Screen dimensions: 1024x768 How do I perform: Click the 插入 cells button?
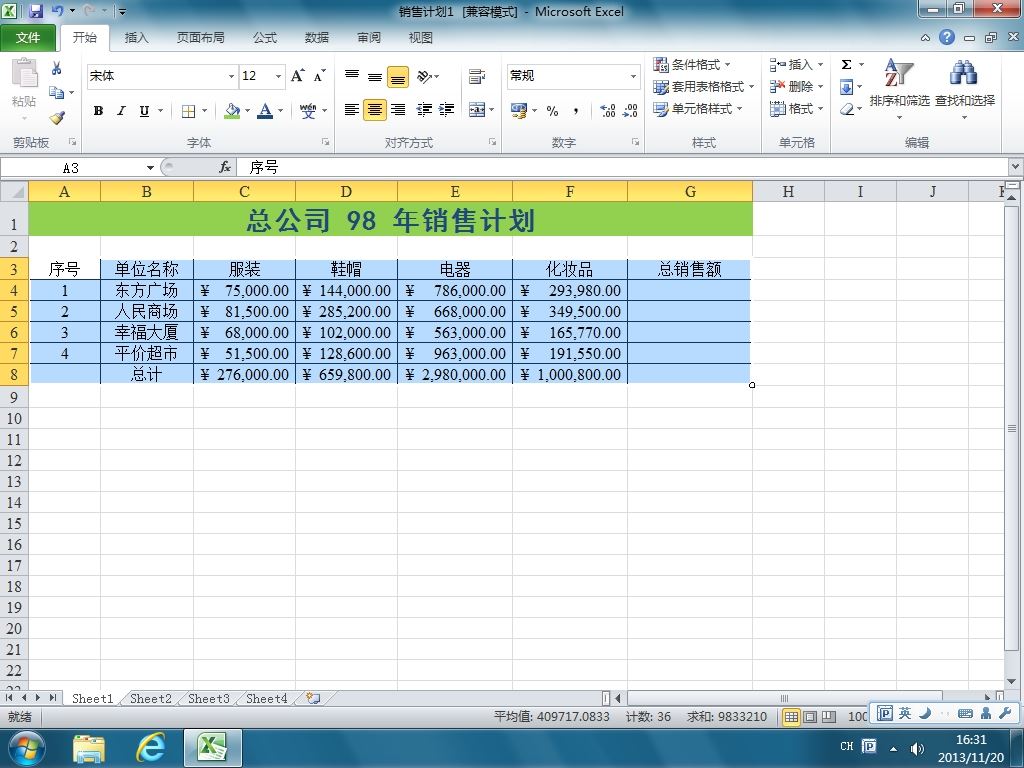pyautogui.click(x=795, y=65)
